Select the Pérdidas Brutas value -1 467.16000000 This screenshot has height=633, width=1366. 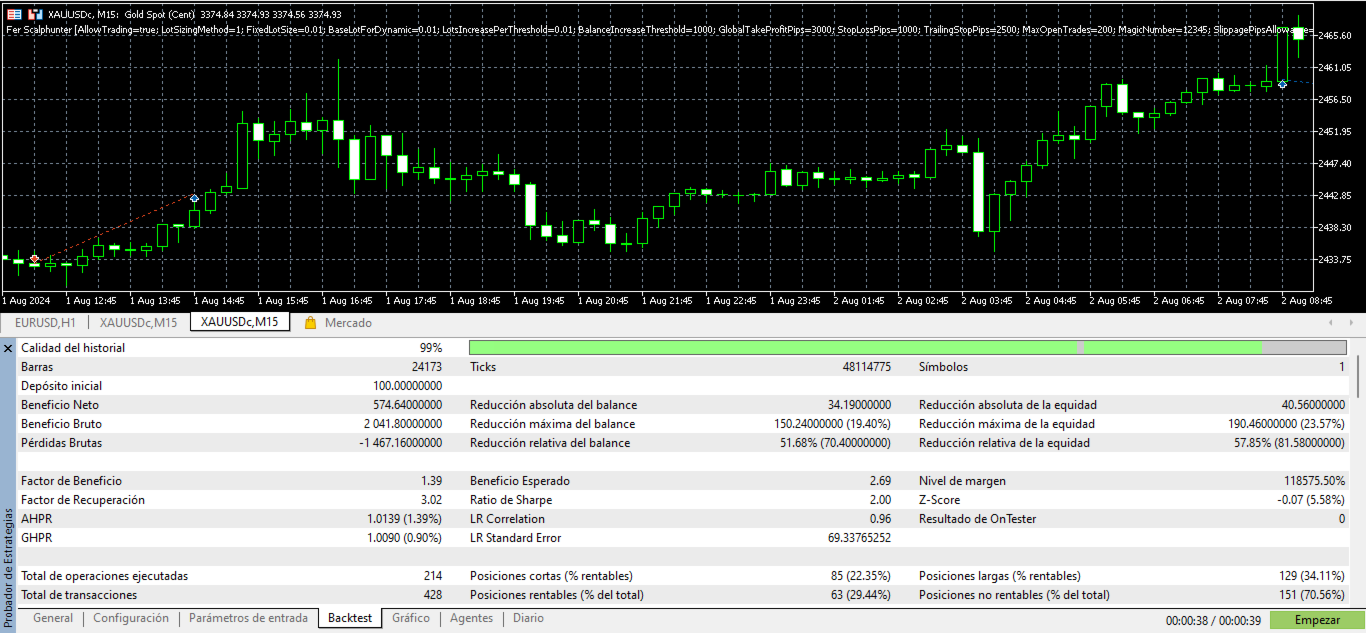click(x=400, y=443)
